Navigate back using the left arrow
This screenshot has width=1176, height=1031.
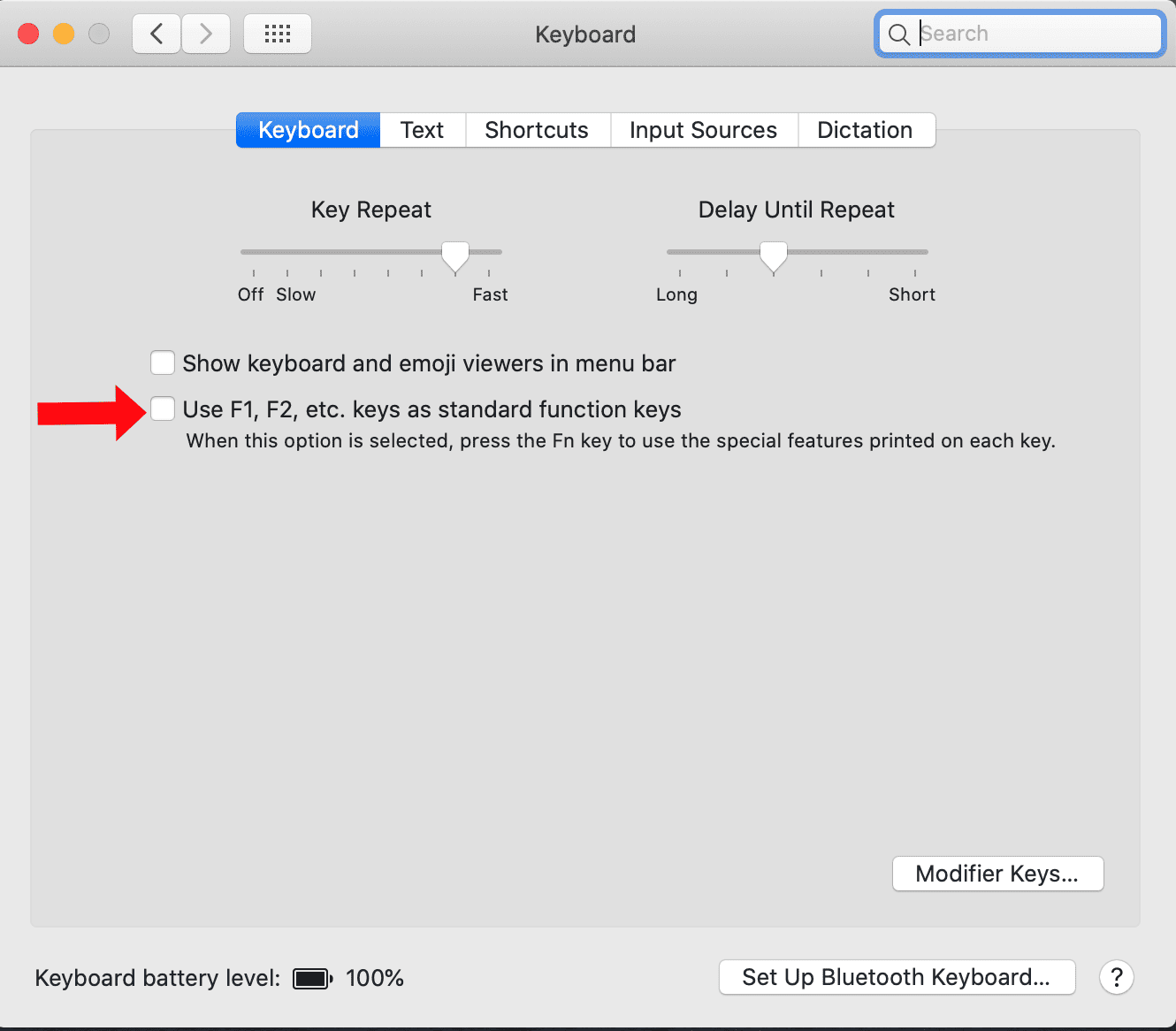(156, 34)
